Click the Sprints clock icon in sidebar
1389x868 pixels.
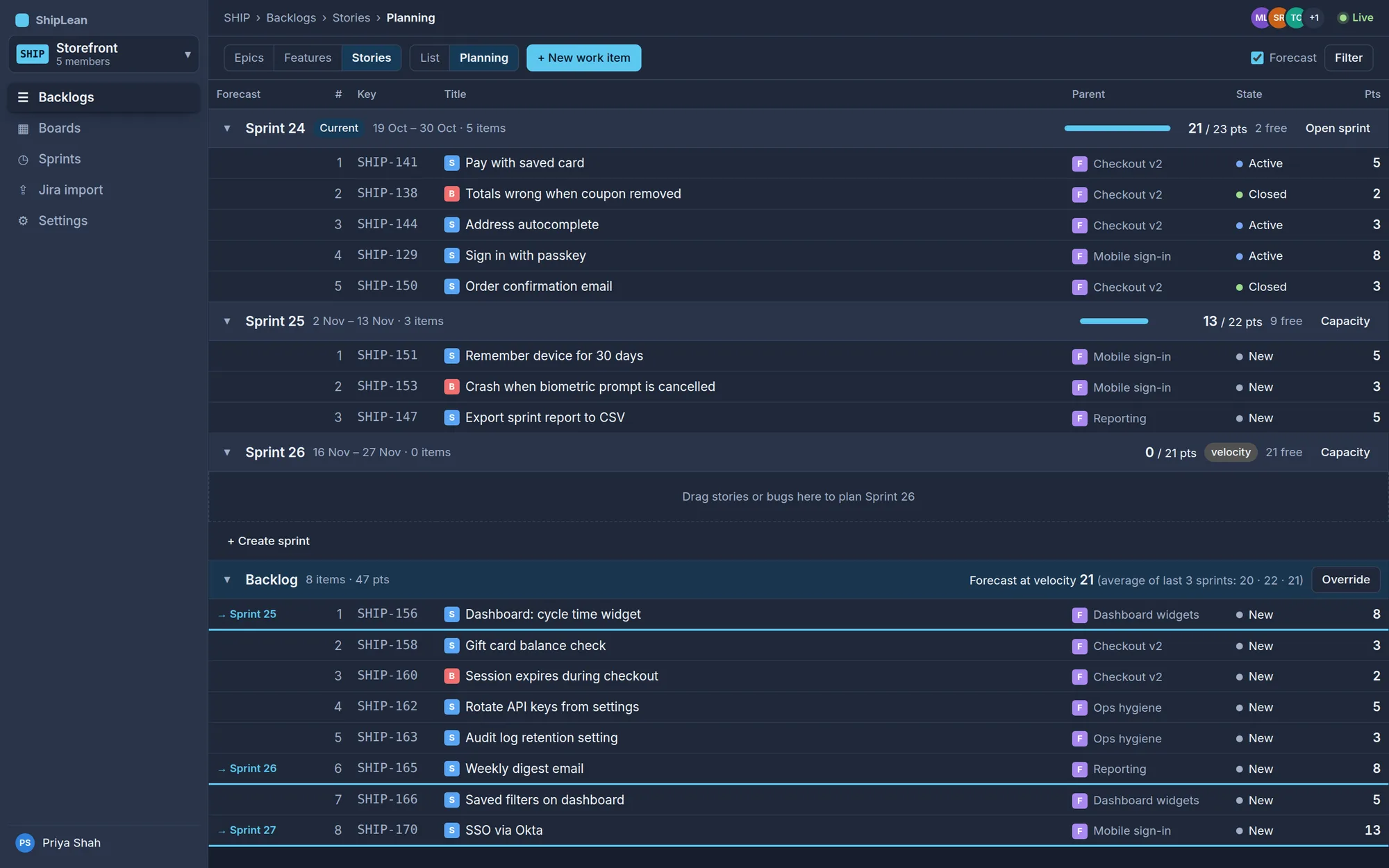[x=23, y=160]
